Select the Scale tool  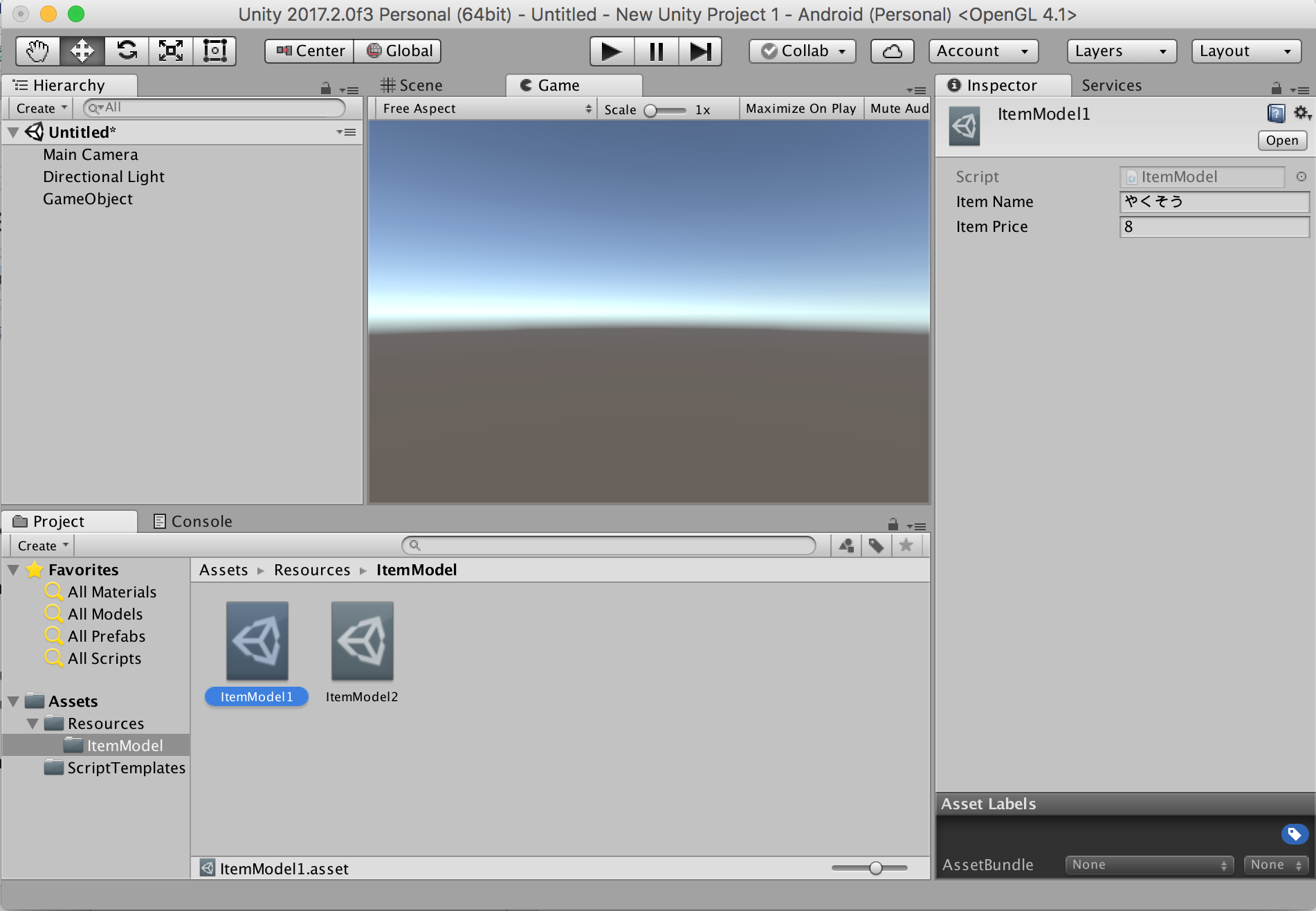(x=171, y=51)
